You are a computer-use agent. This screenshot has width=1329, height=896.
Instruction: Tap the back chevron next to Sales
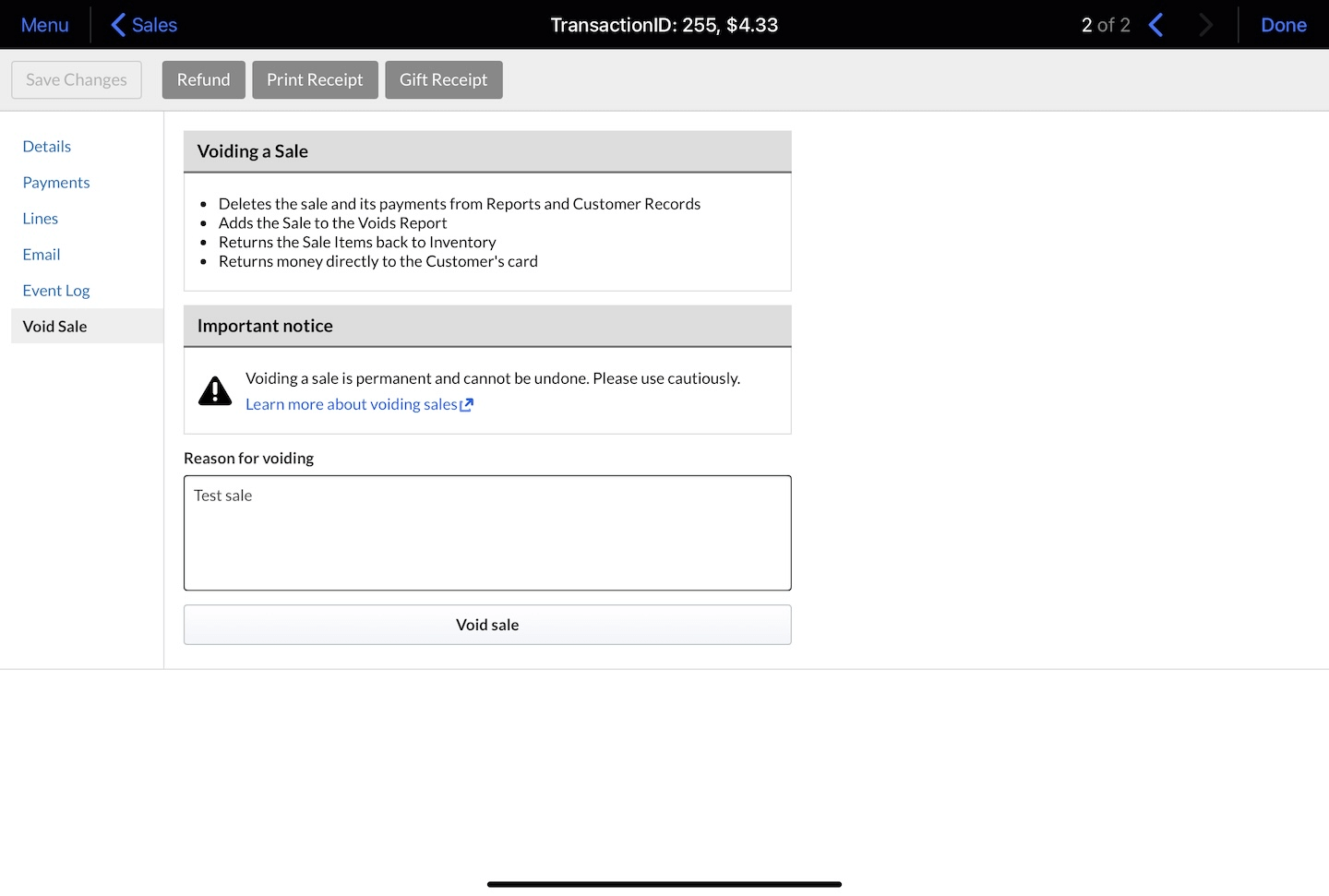[118, 25]
